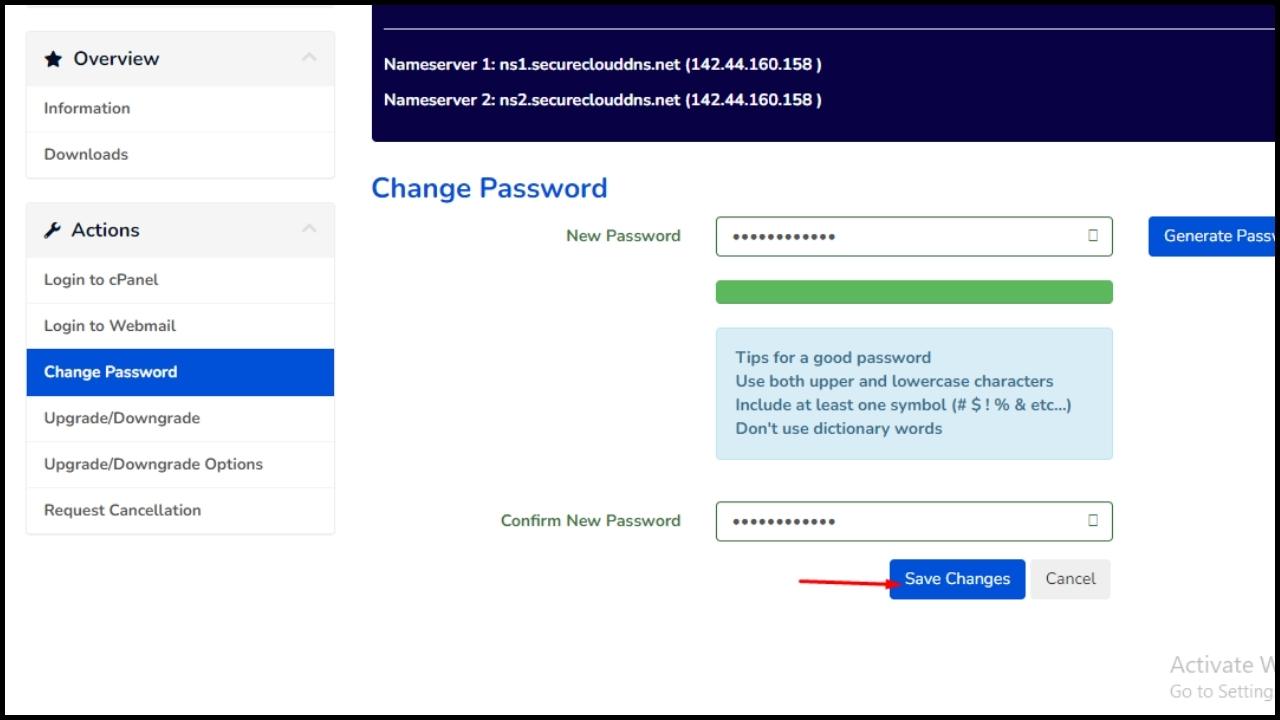This screenshot has height=720, width=1280.
Task: Click Go to Settings to activate Windows
Action: (x=1220, y=691)
